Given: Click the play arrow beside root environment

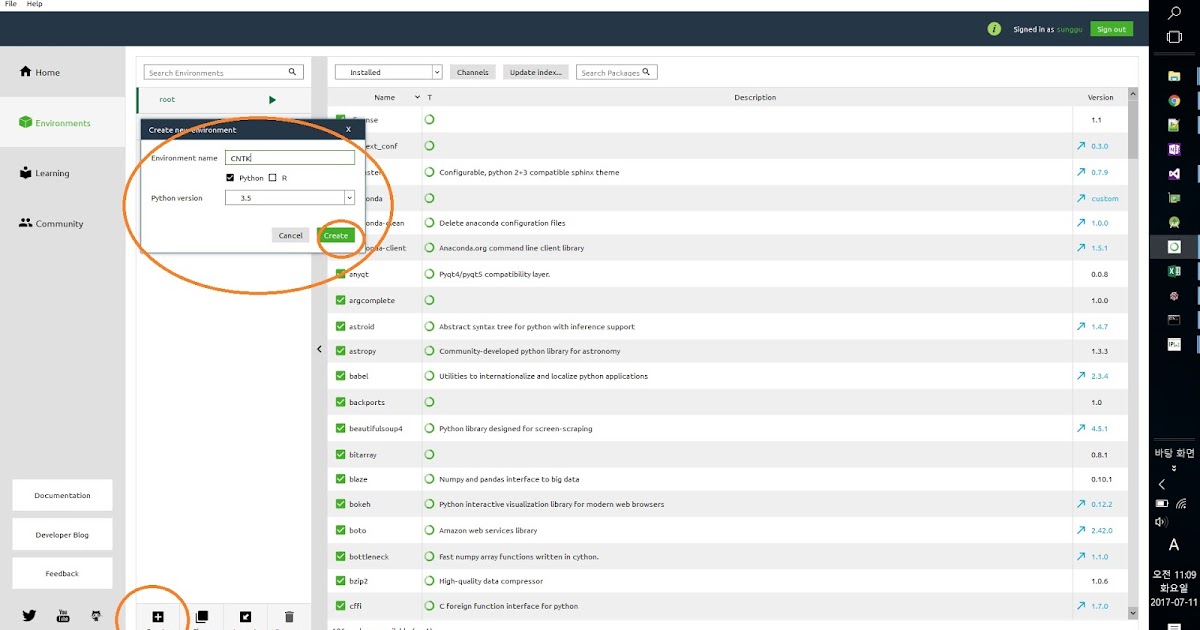Looking at the screenshot, I should click(x=272, y=99).
